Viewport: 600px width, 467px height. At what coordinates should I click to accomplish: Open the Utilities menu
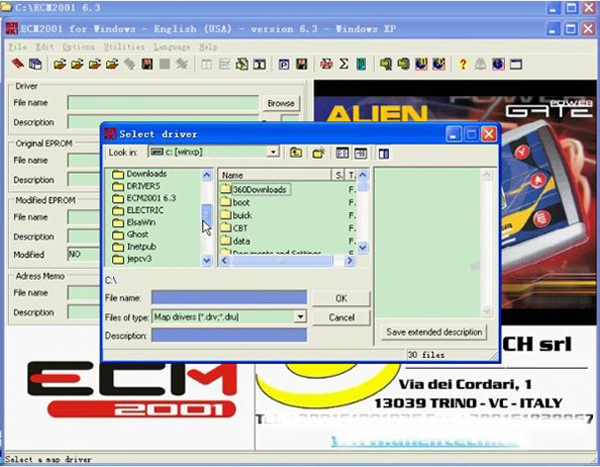pyautogui.click(x=124, y=47)
